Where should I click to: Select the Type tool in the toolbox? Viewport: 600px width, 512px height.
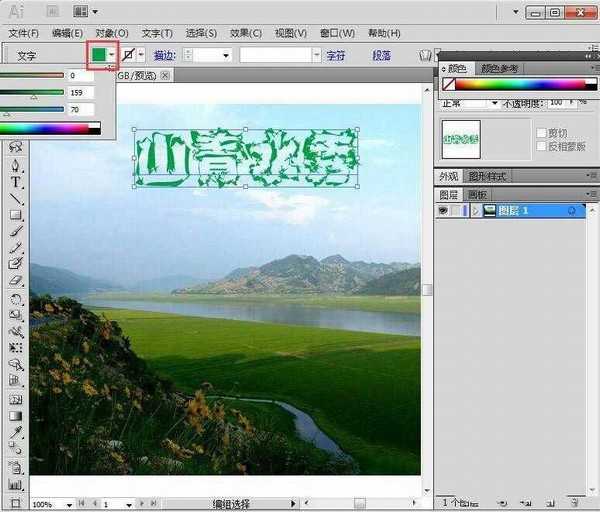16,182
